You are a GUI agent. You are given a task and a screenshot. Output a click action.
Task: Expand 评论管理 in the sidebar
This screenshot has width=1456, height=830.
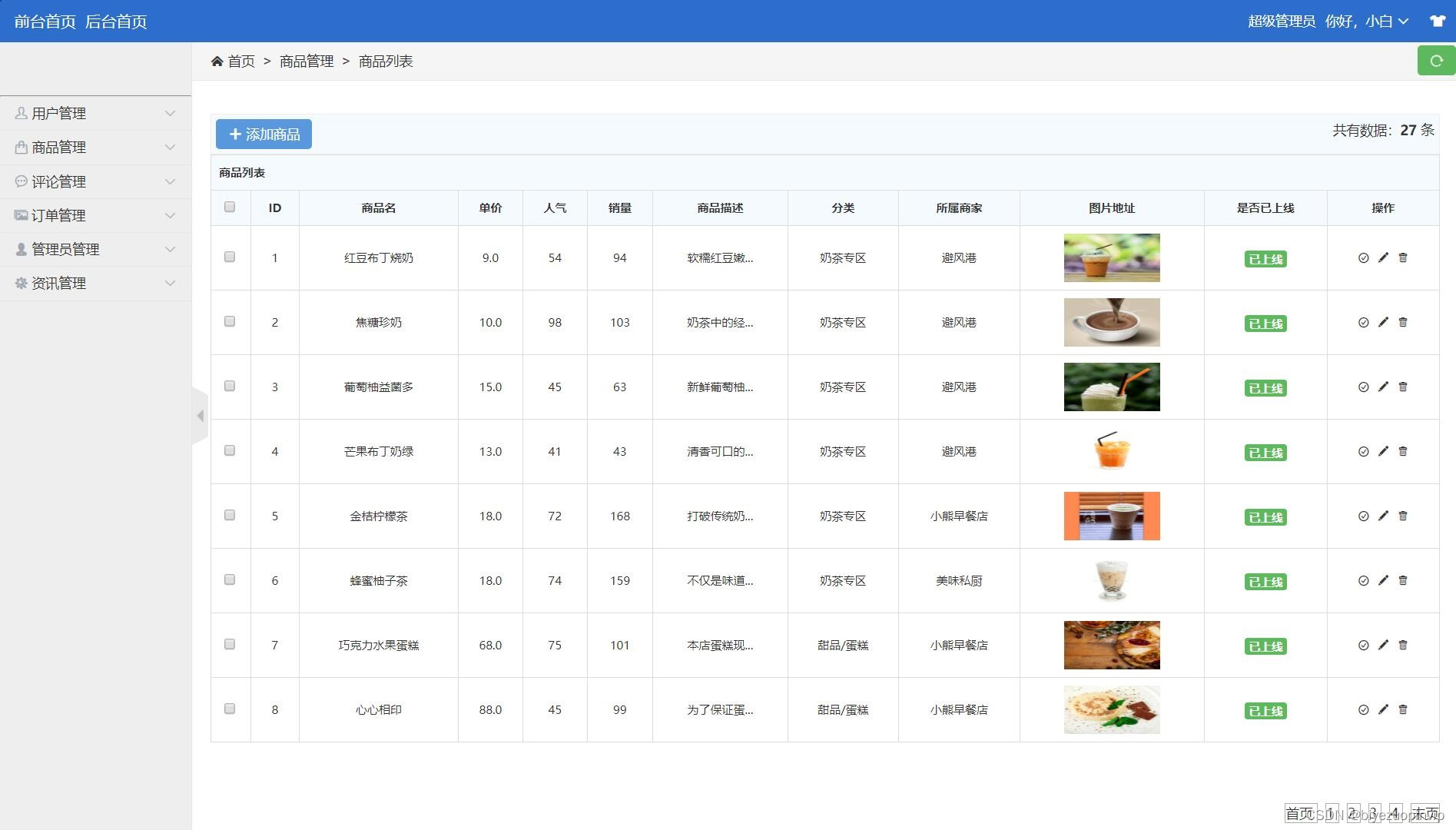95,181
